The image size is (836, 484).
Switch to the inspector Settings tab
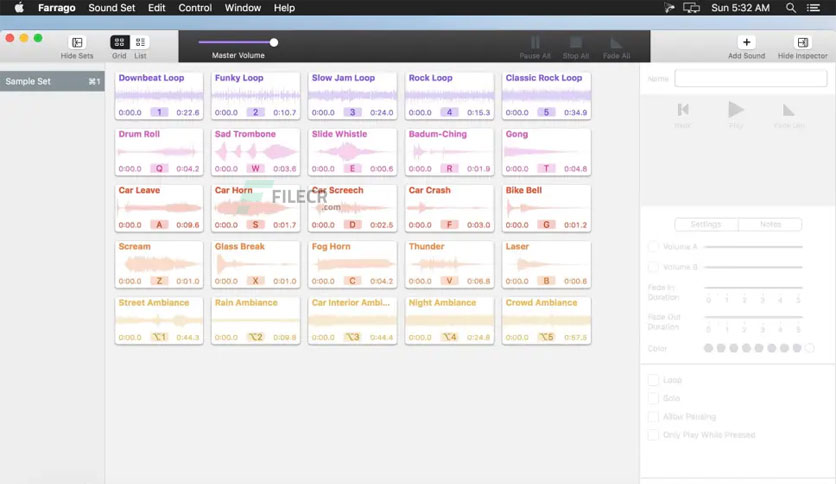706,224
